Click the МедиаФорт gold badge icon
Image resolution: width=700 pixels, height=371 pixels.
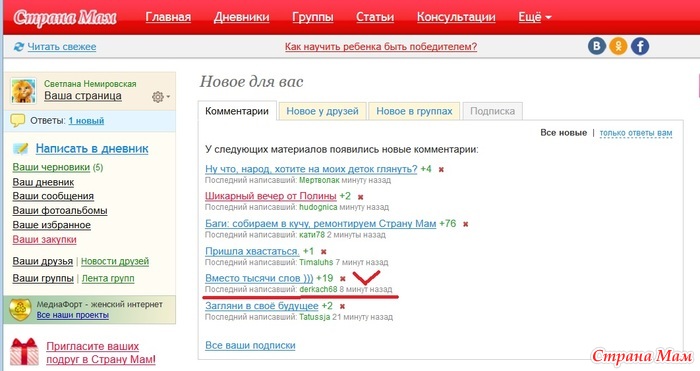pyautogui.click(x=20, y=309)
